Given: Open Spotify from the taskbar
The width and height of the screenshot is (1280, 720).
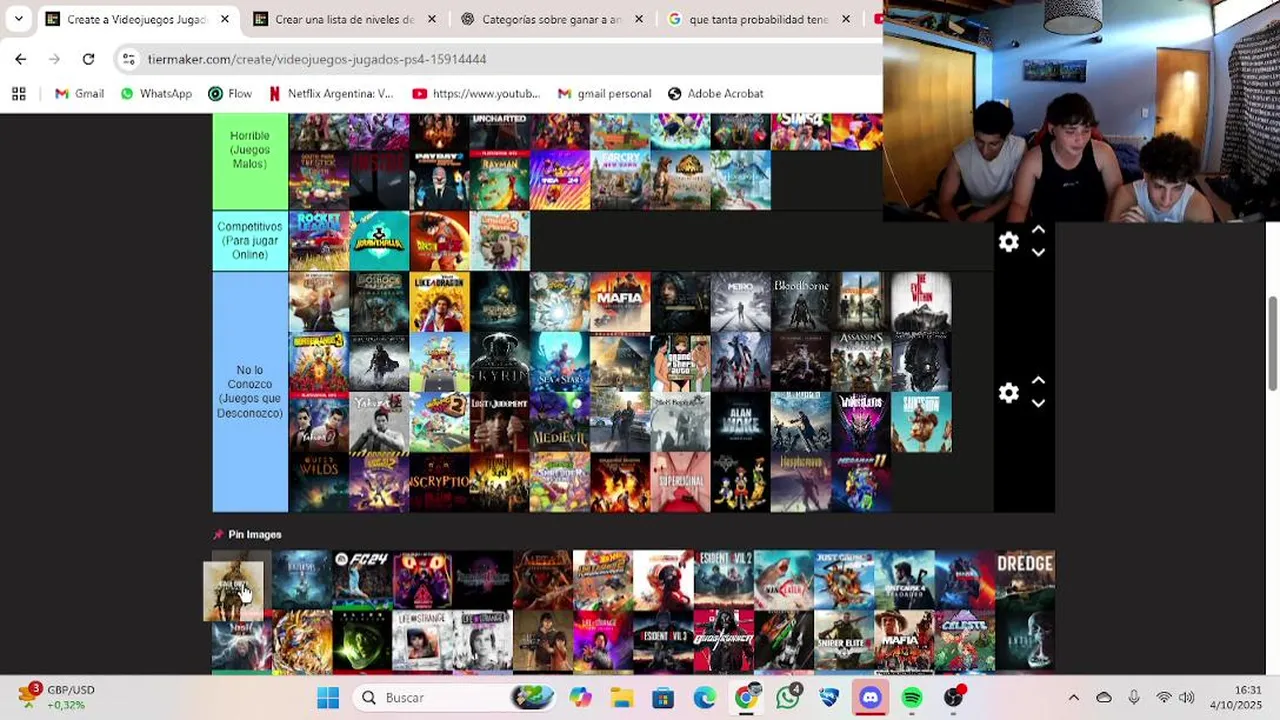Looking at the screenshot, I should tap(912, 697).
